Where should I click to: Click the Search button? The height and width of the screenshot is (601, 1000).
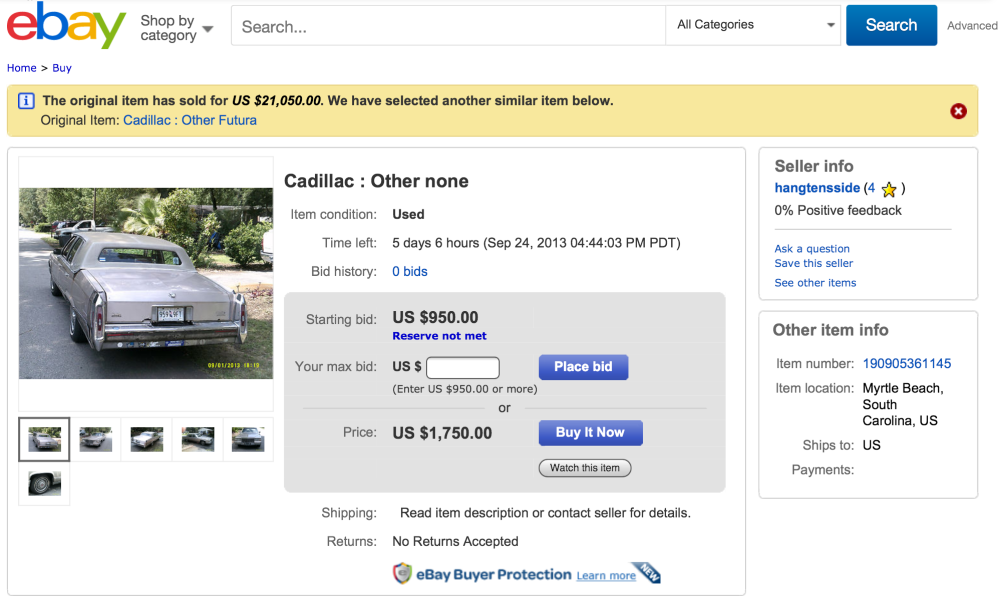[x=891, y=25]
